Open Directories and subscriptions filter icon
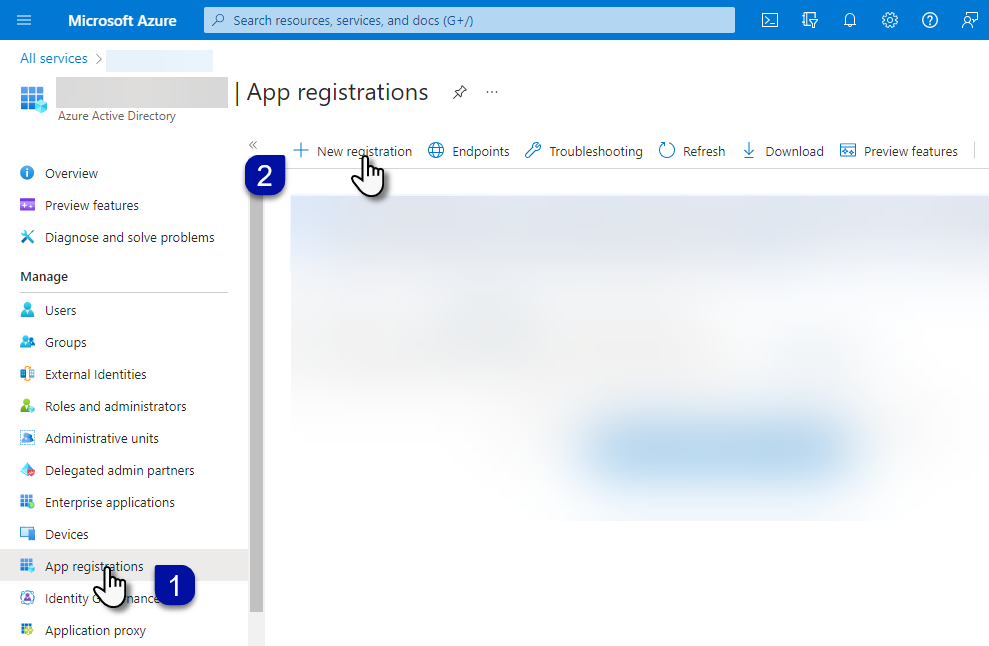 pos(810,20)
